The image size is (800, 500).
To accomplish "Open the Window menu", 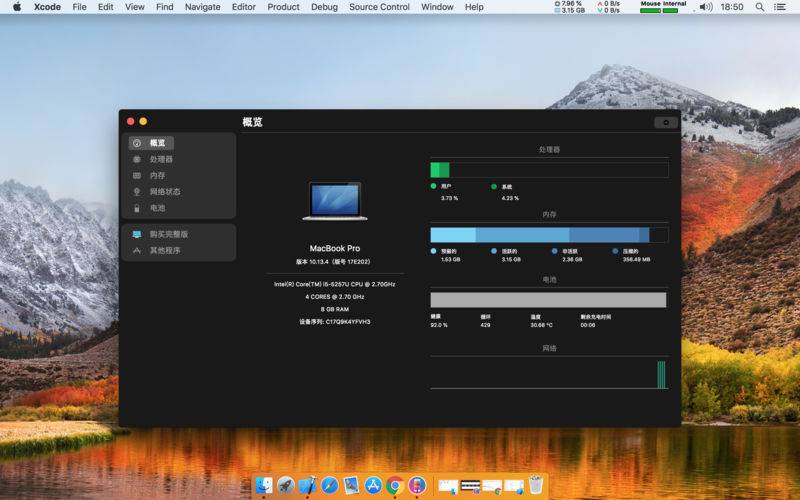I will 437,7.
